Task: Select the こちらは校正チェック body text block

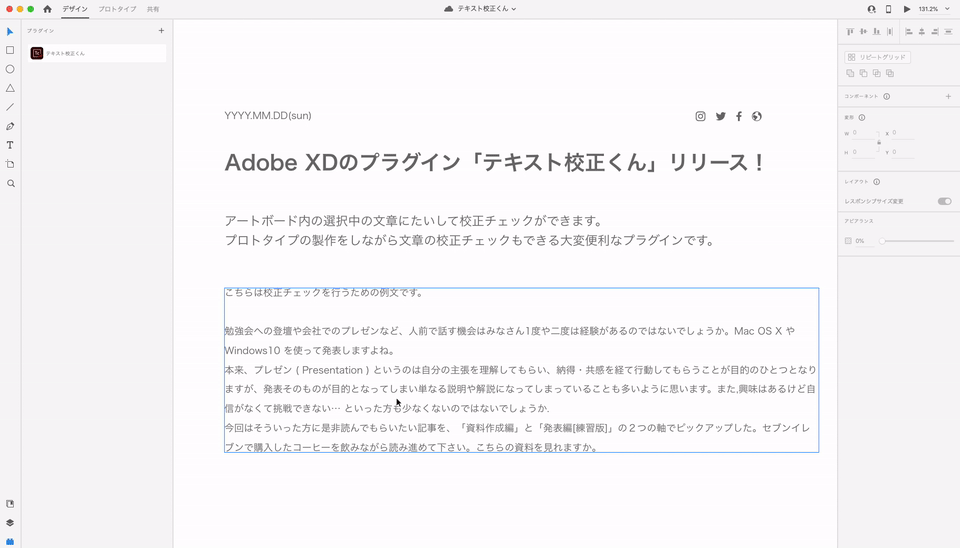Action: tap(522, 370)
